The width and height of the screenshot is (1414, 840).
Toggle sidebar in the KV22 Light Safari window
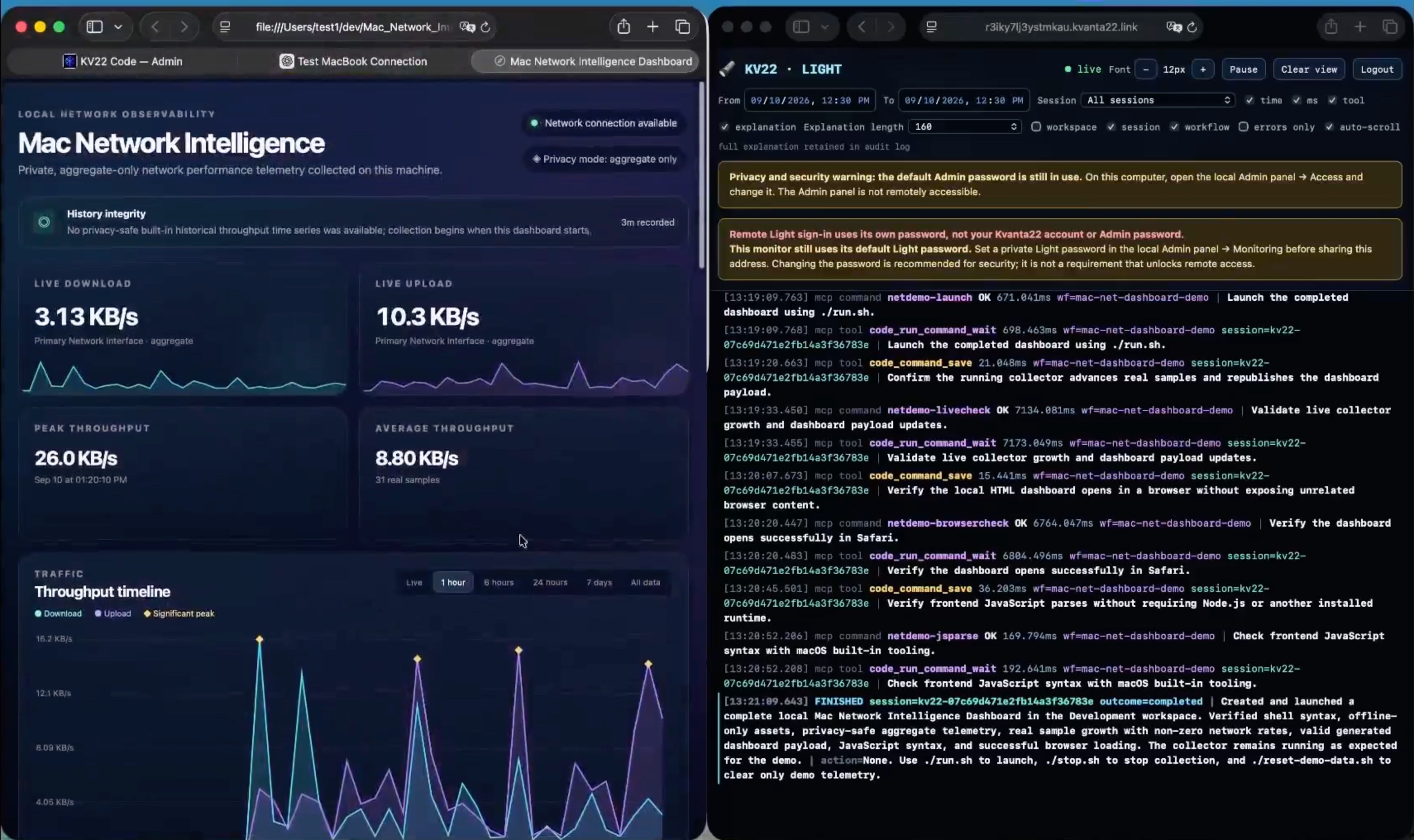tap(801, 26)
